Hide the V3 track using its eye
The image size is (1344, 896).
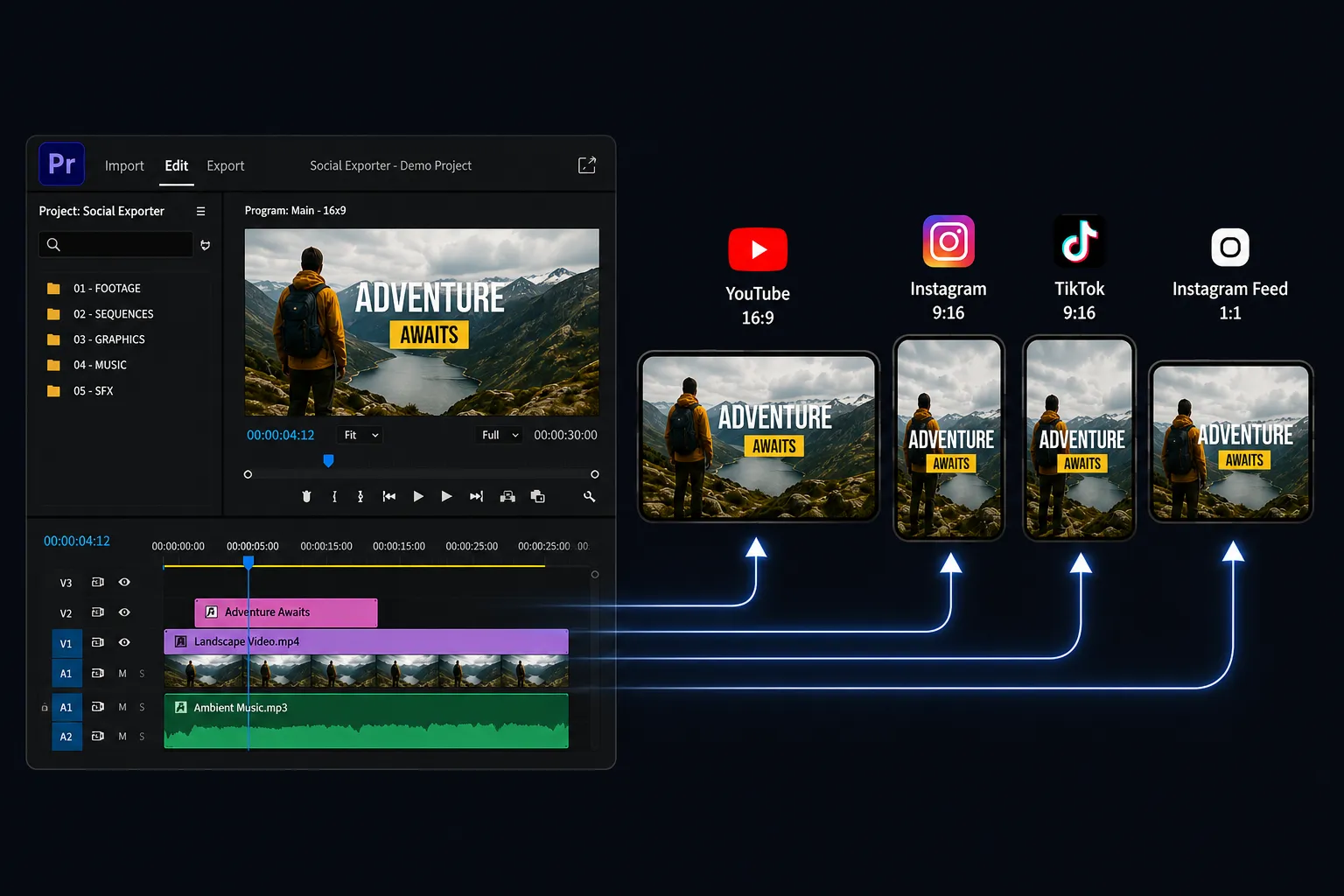point(124,582)
